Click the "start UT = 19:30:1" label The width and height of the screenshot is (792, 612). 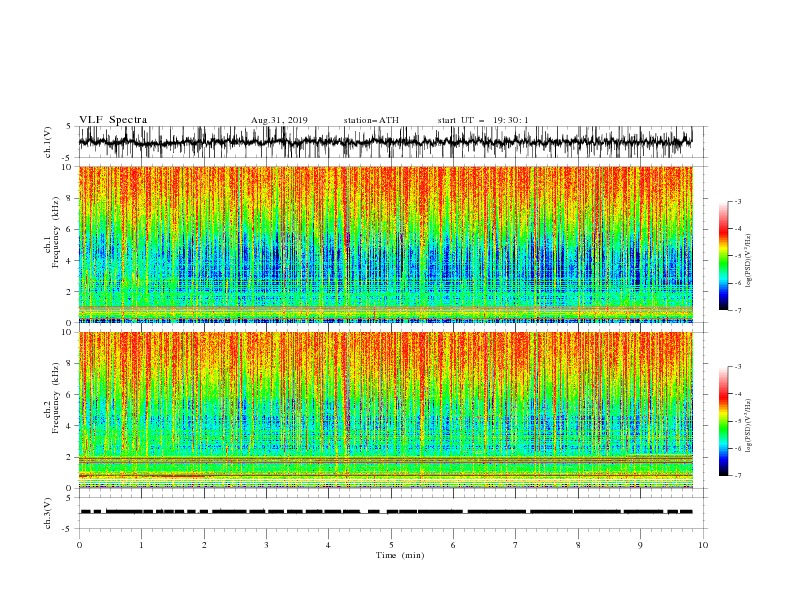pos(483,120)
